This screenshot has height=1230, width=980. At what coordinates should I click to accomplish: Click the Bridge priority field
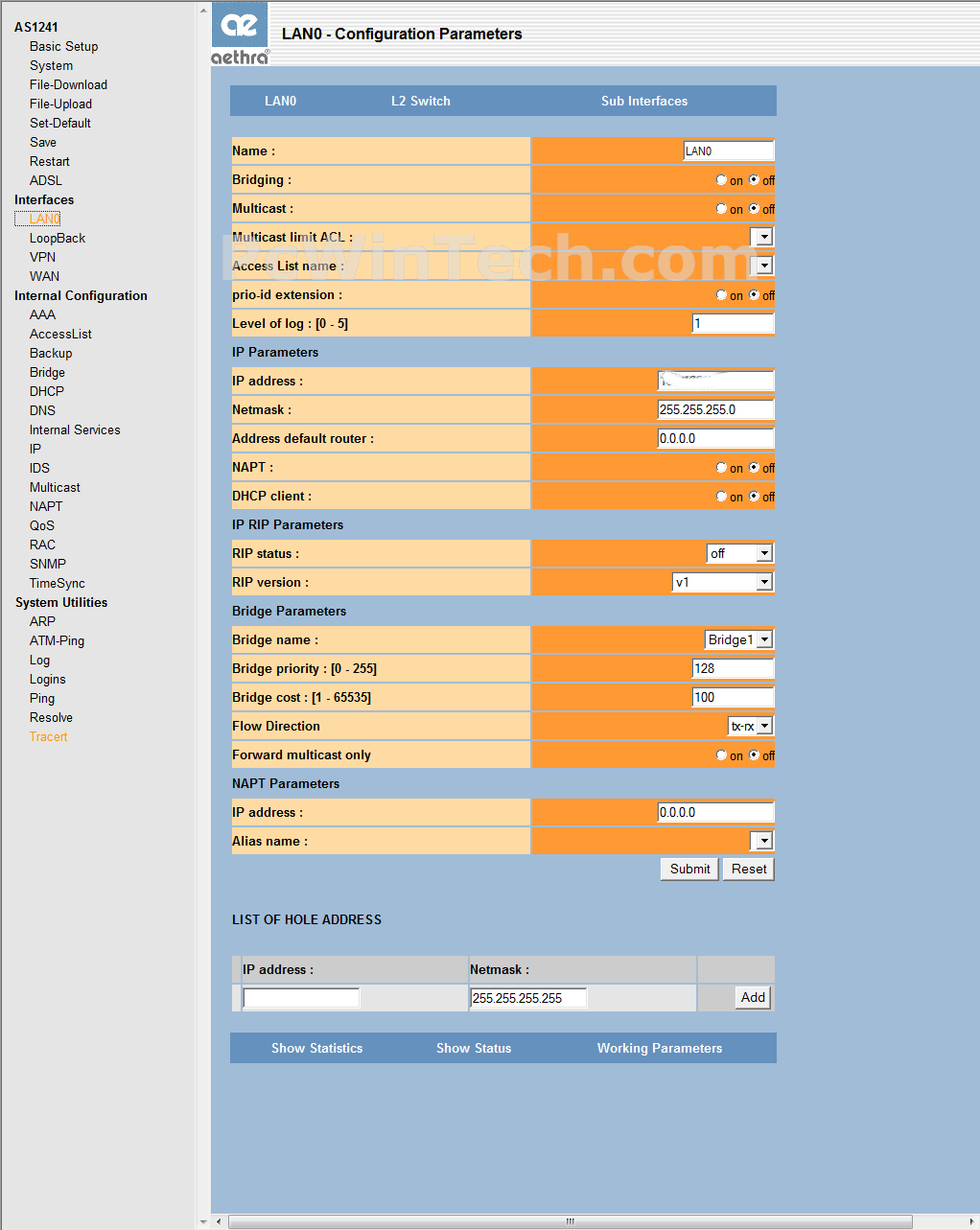coord(733,668)
